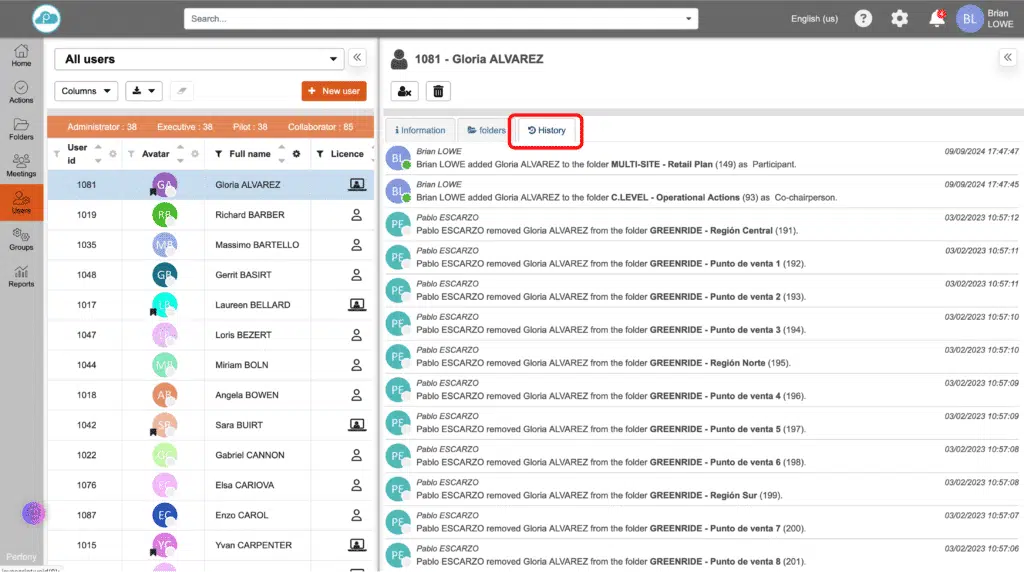Click in the top search field
Screen dimensions: 1024x572
point(440,19)
